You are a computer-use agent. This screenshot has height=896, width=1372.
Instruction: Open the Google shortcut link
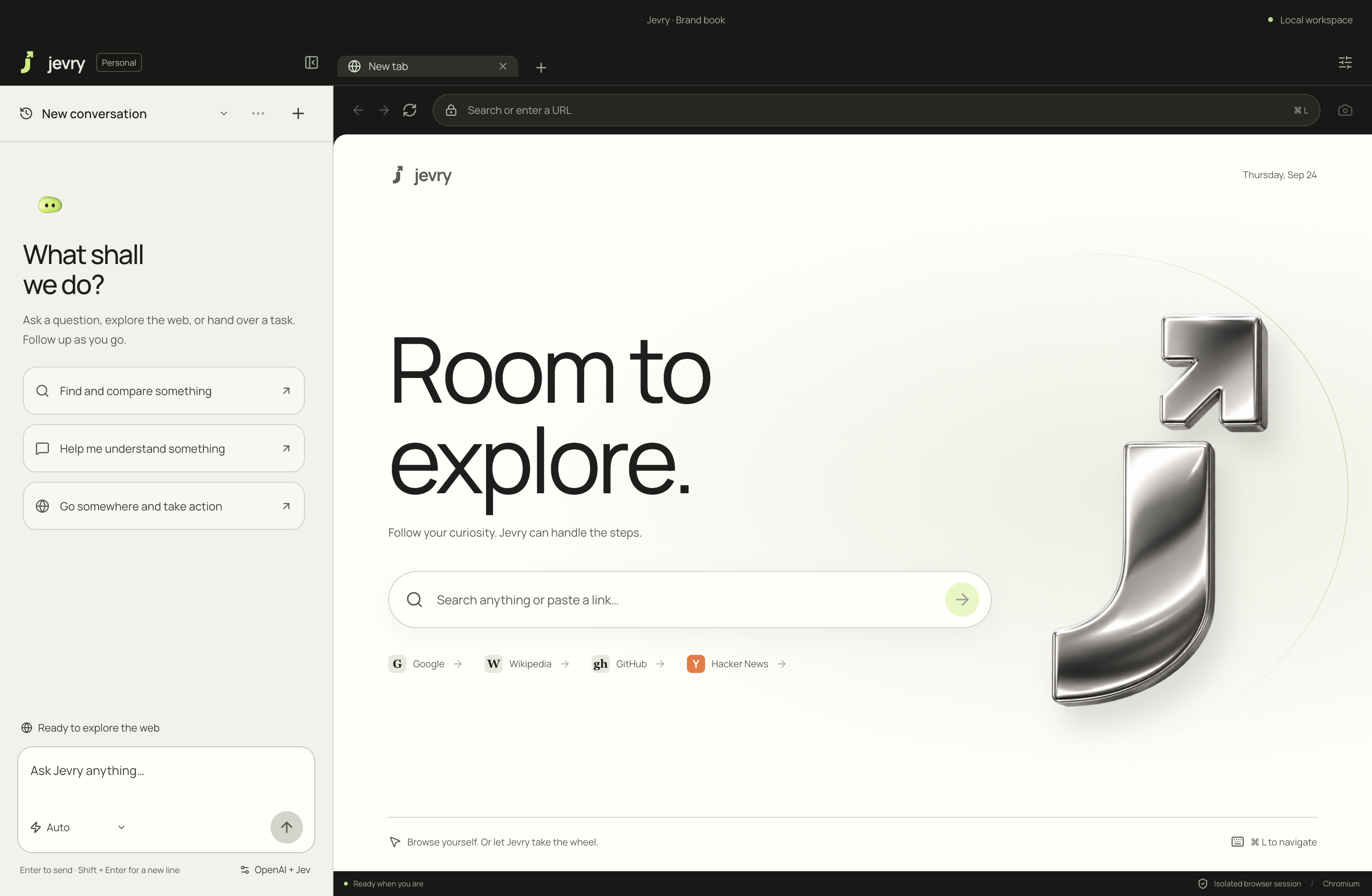point(425,663)
